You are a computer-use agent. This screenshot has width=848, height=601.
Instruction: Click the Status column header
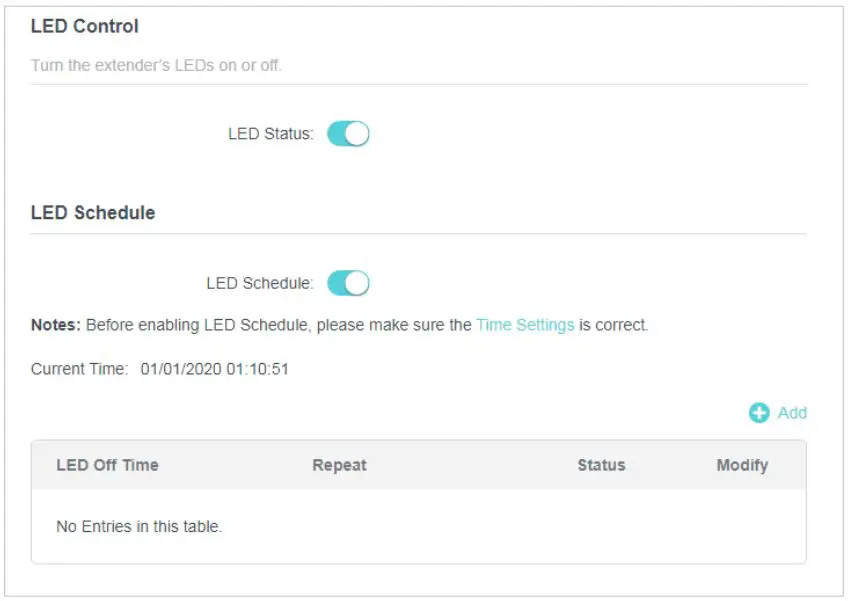click(602, 465)
